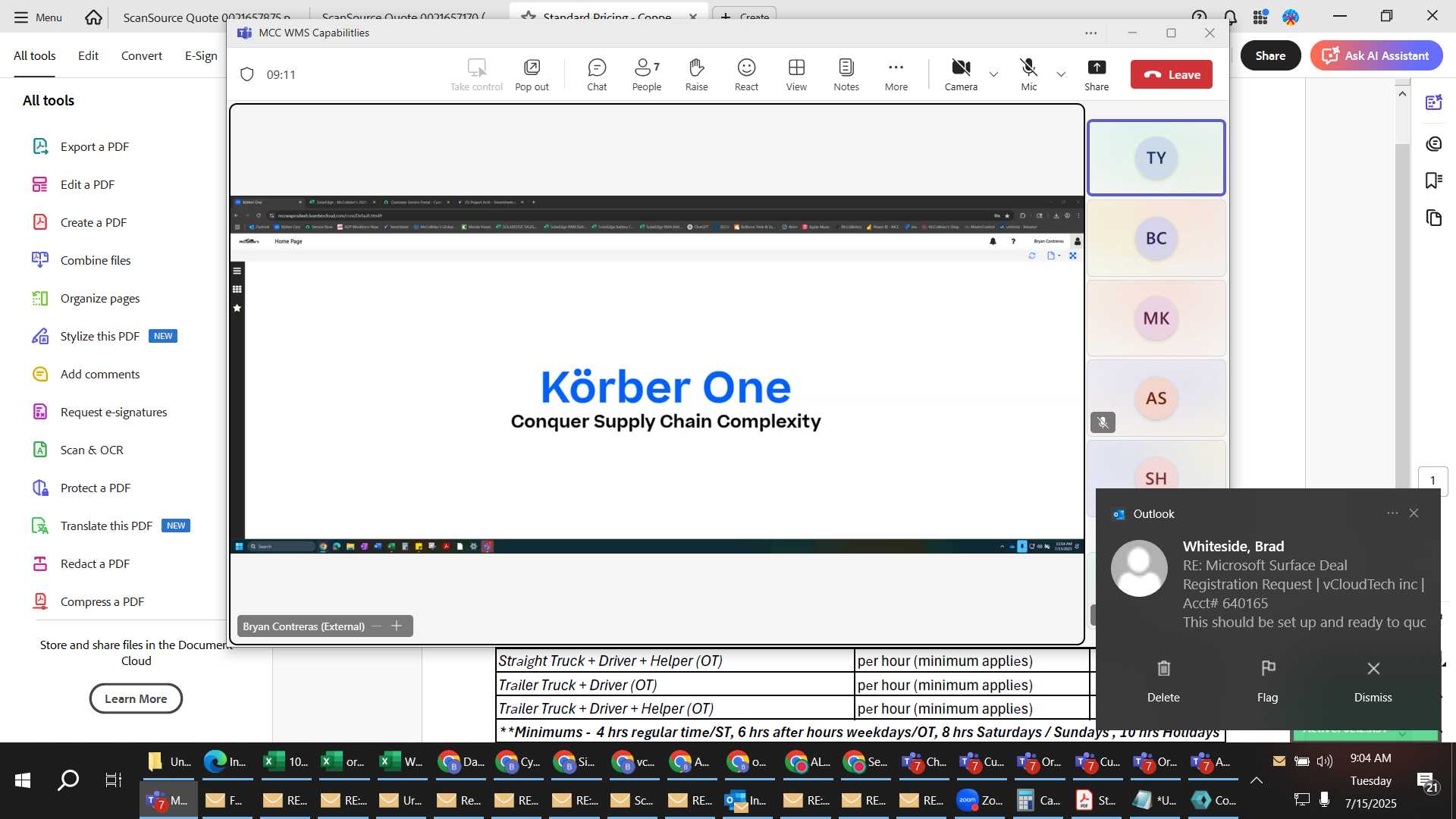The image size is (1456, 819).
Task: Dismiss the Outlook notification
Action: [x=1373, y=680]
